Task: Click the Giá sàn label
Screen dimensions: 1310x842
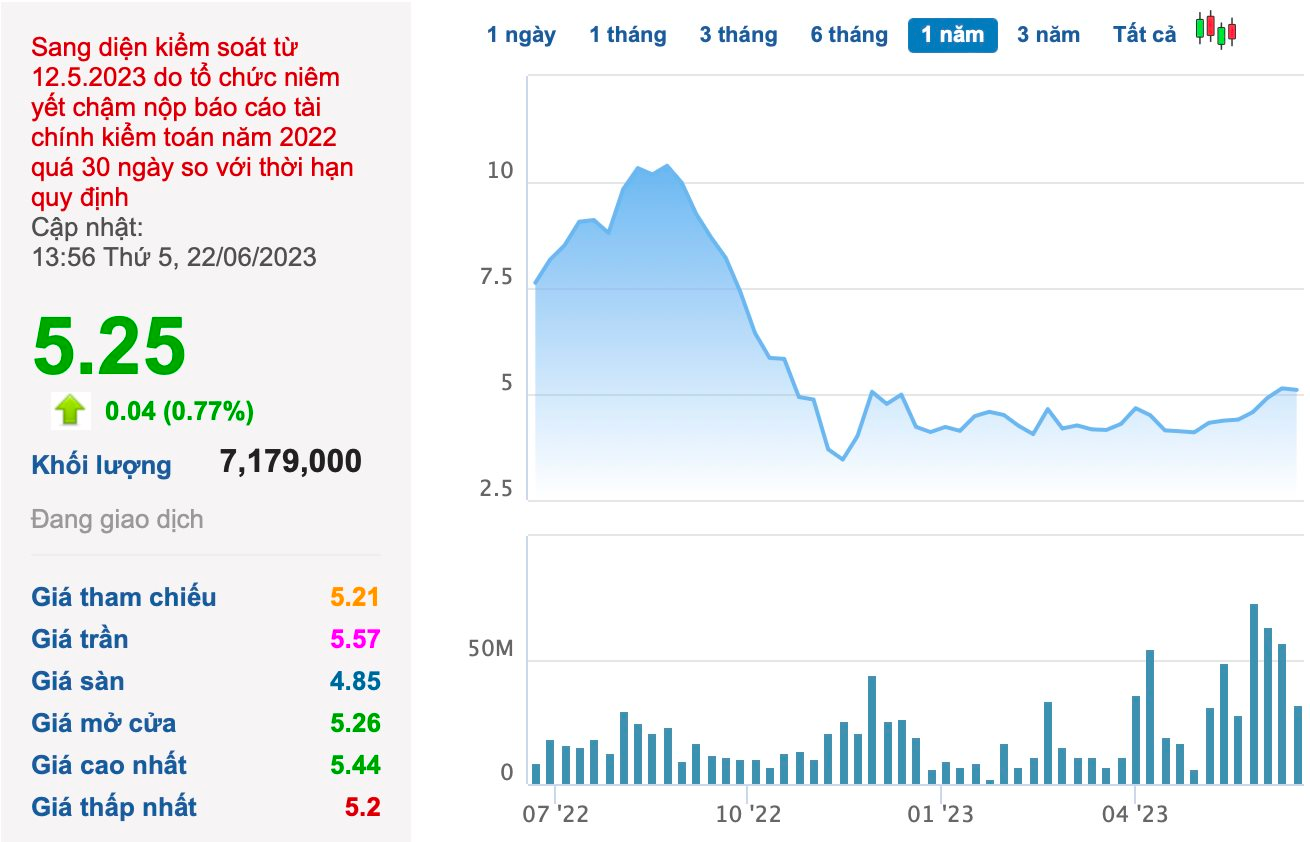Action: [78, 681]
